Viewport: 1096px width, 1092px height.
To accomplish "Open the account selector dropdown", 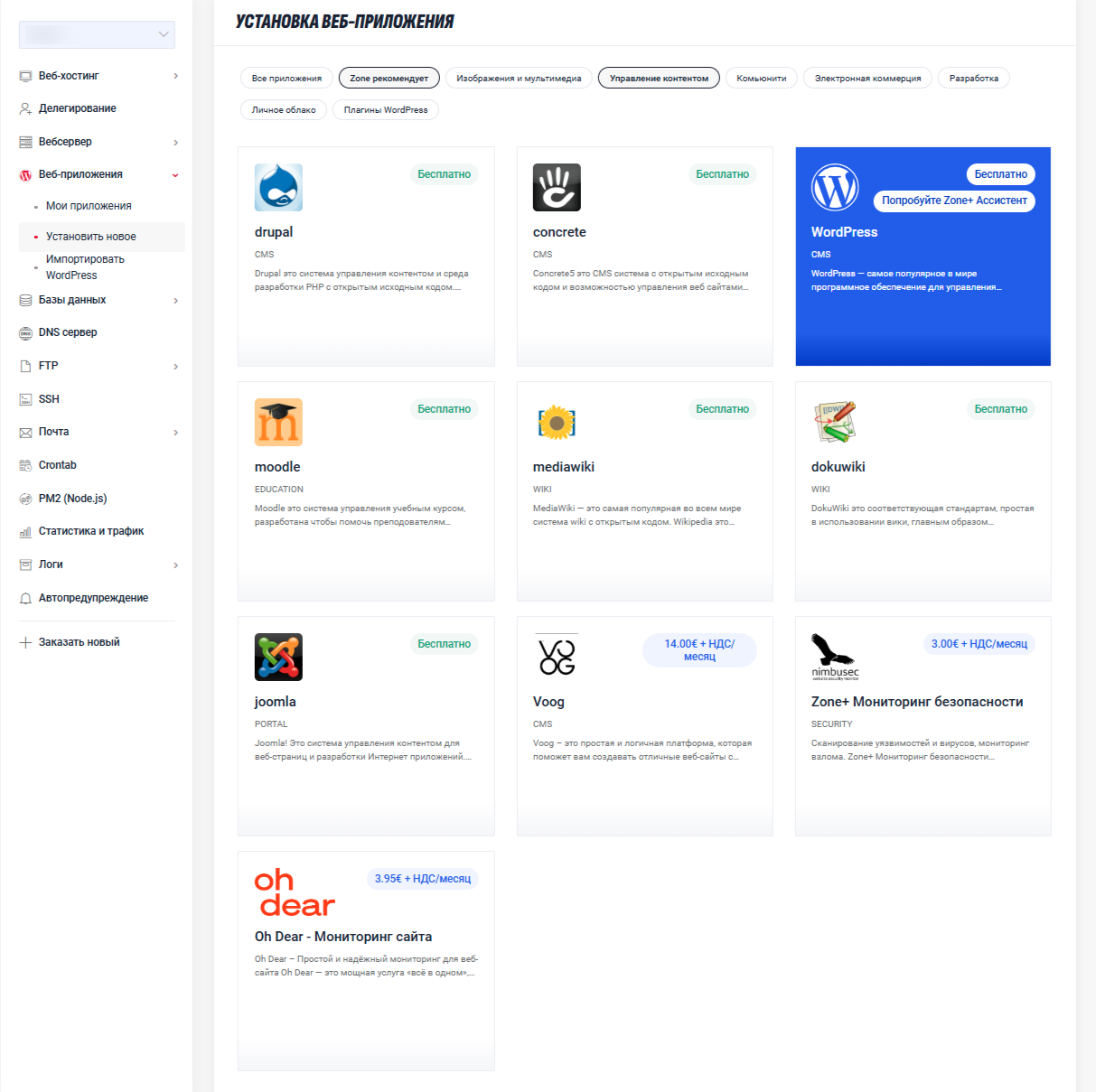I will [97, 34].
